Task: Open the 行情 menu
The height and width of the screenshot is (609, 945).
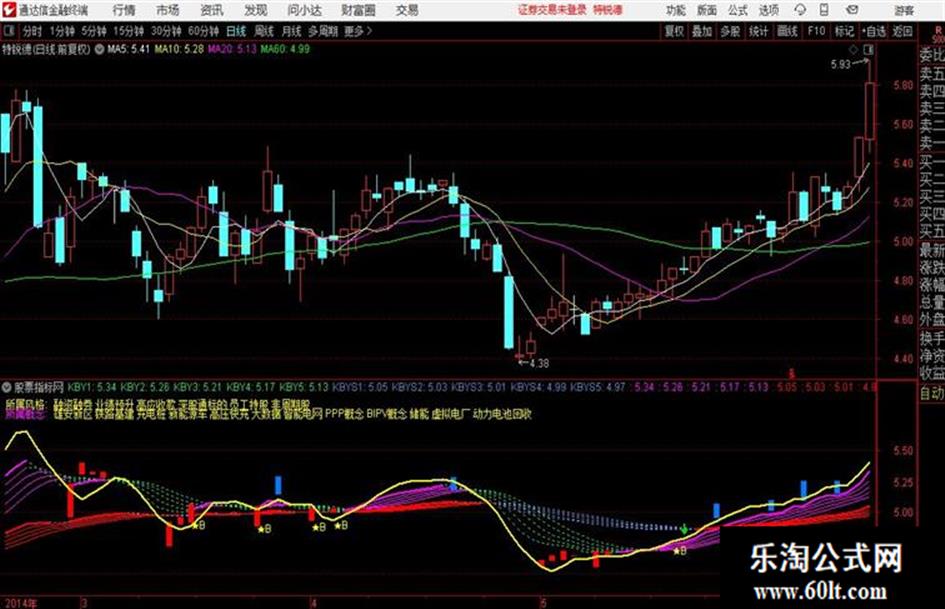Action: pyautogui.click(x=124, y=10)
